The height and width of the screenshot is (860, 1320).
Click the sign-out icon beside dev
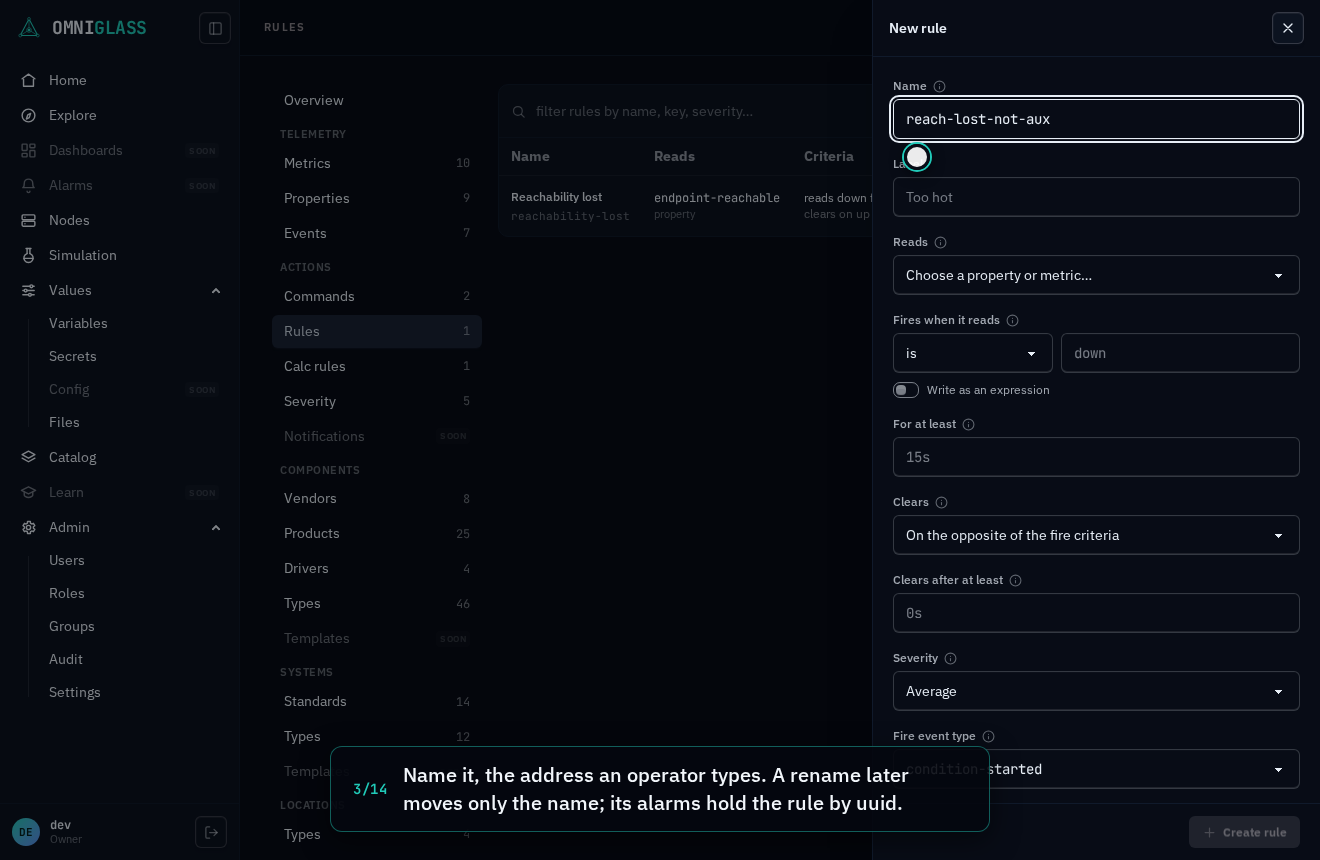pos(211,832)
